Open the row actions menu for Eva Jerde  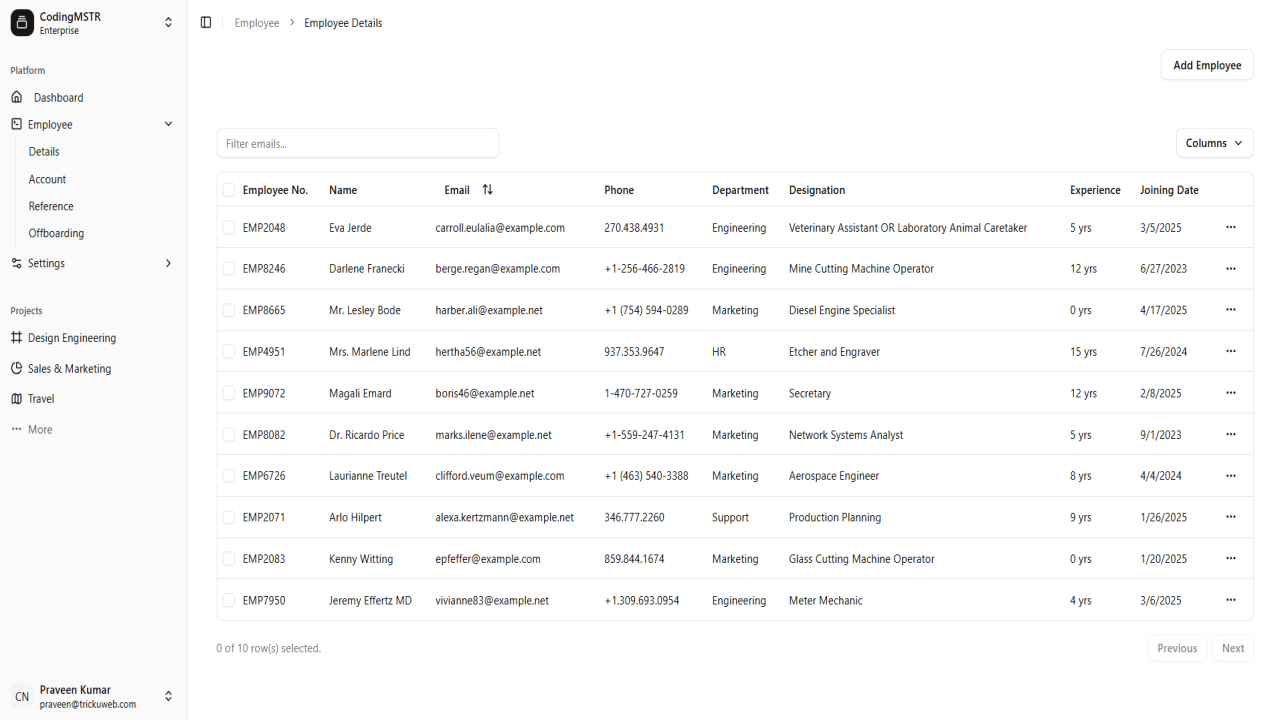click(x=1231, y=227)
